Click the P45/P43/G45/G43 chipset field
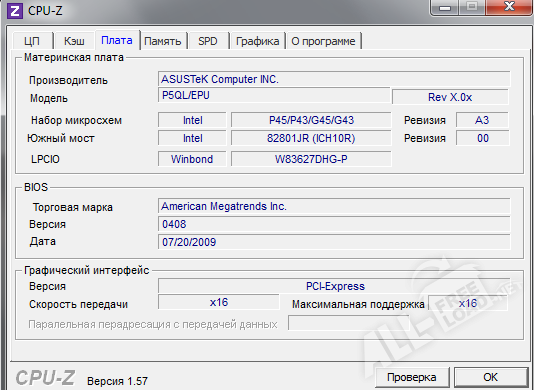534x390 pixels. click(x=311, y=120)
